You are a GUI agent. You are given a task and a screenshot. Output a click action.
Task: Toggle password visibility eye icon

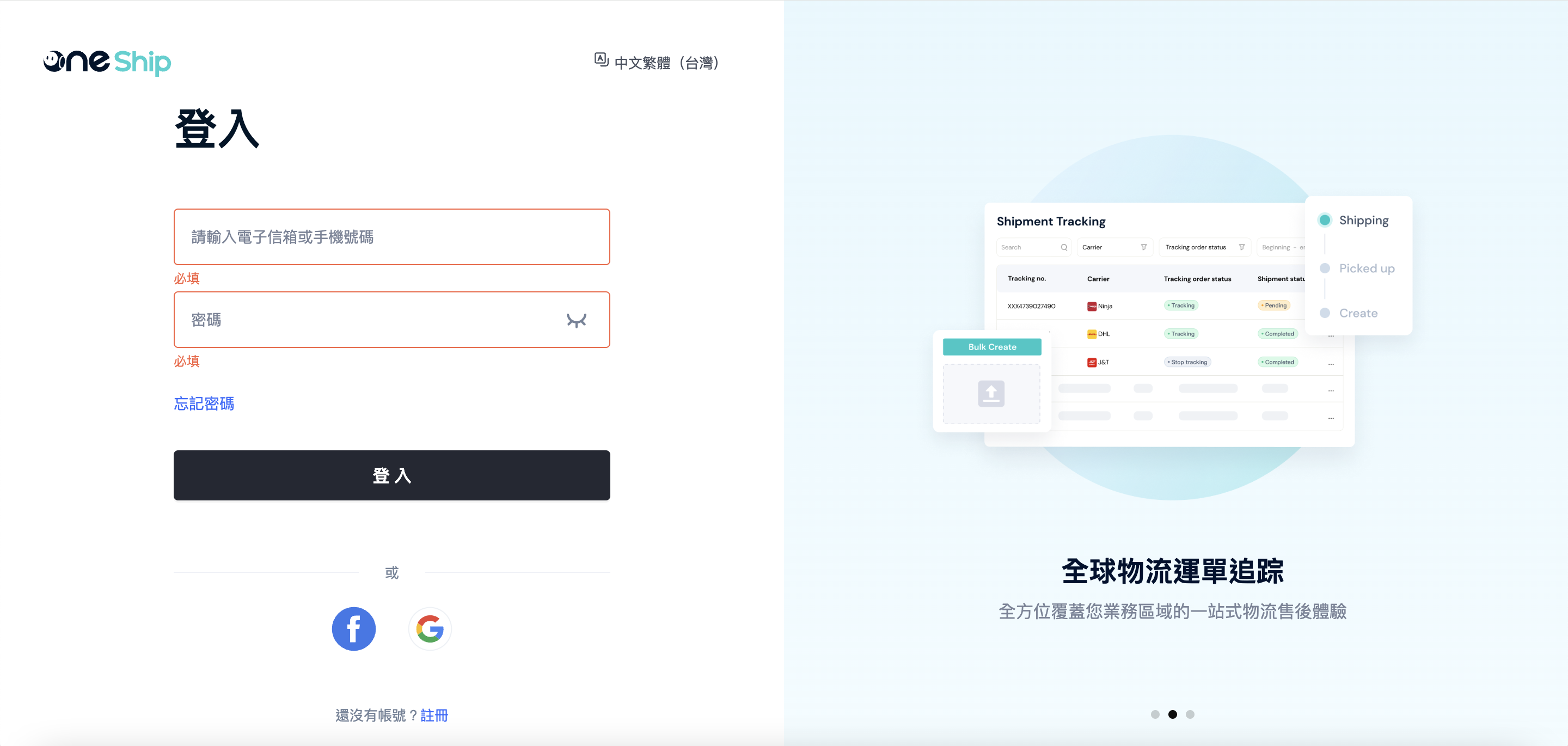pyautogui.click(x=576, y=320)
